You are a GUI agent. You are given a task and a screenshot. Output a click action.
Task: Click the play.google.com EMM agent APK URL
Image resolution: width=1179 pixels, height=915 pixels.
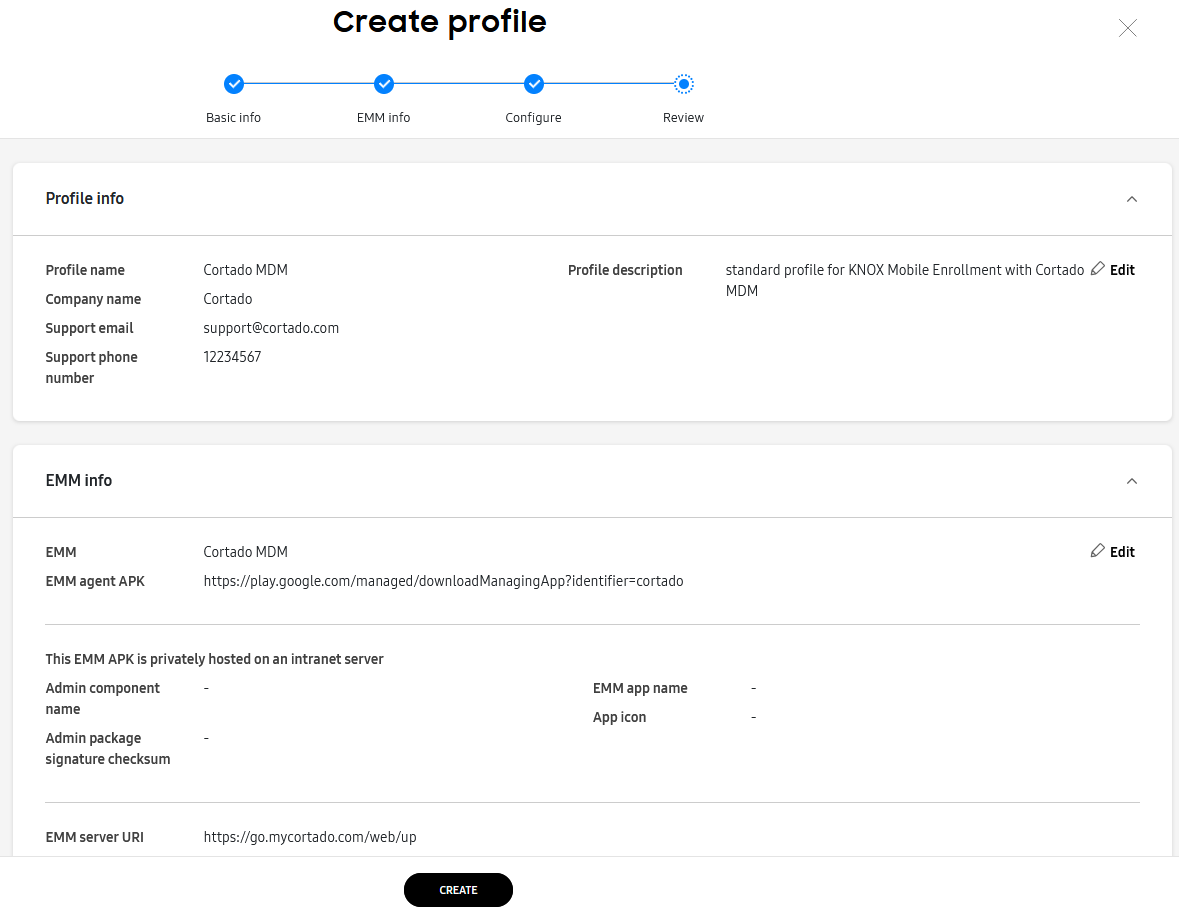[443, 581]
